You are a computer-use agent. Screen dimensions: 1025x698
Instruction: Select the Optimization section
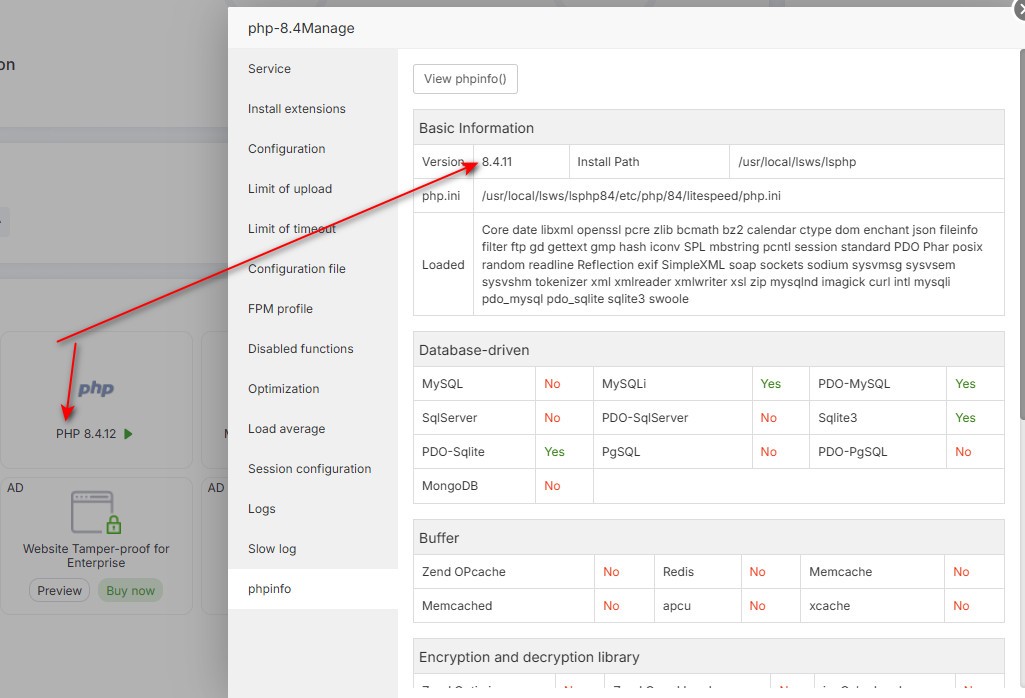283,388
